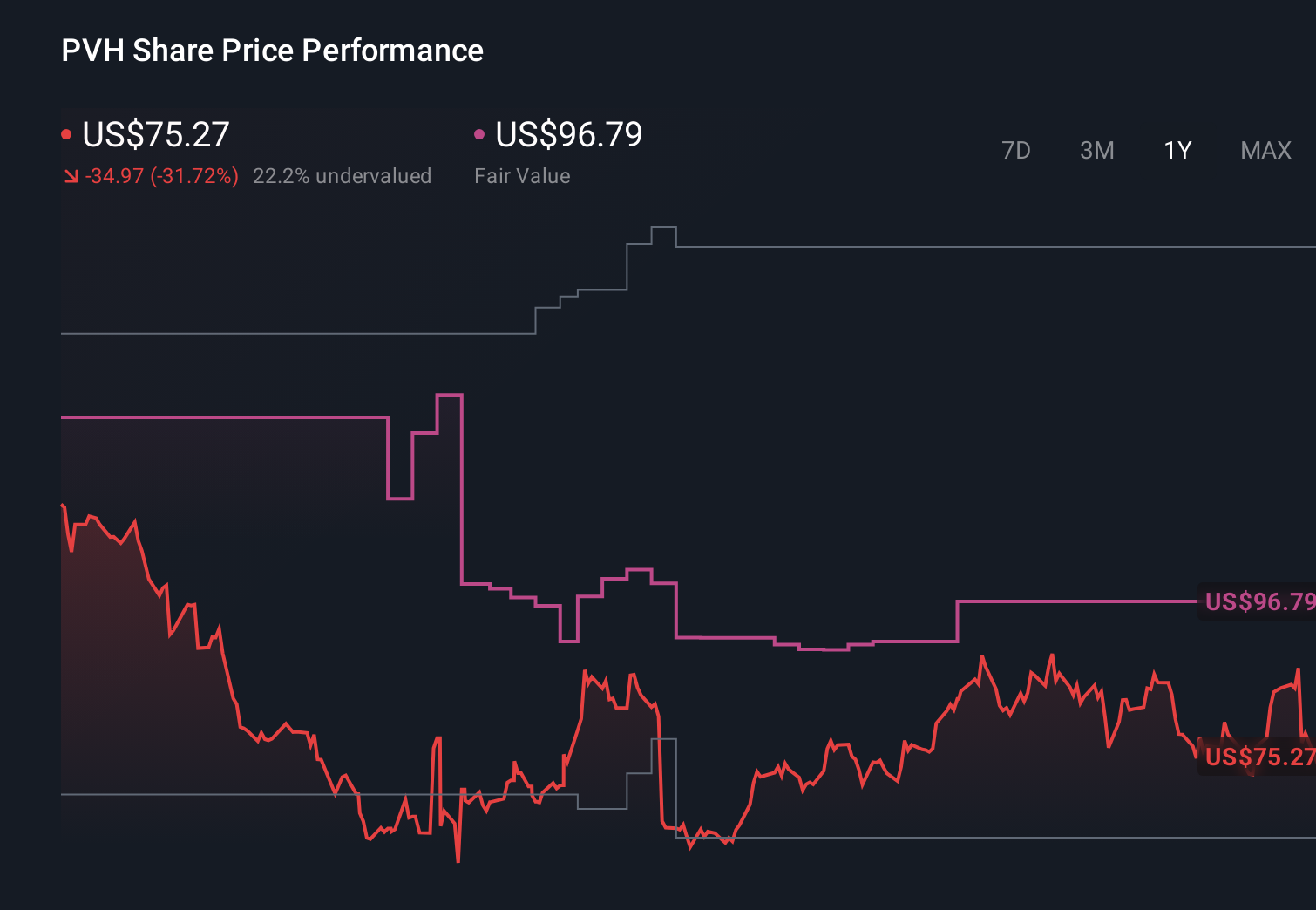Open the 1Y range selector
Viewport: 1316px width, 910px height.
1176,150
